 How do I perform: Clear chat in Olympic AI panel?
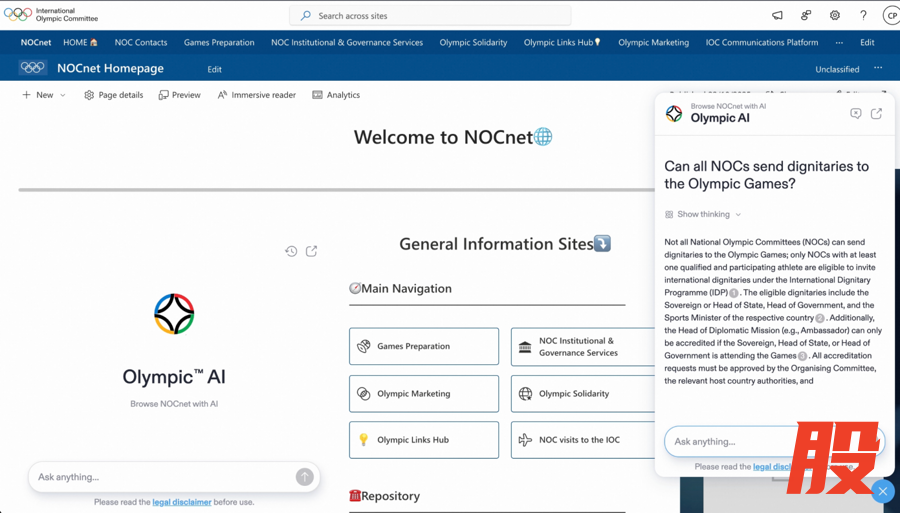tap(855, 114)
